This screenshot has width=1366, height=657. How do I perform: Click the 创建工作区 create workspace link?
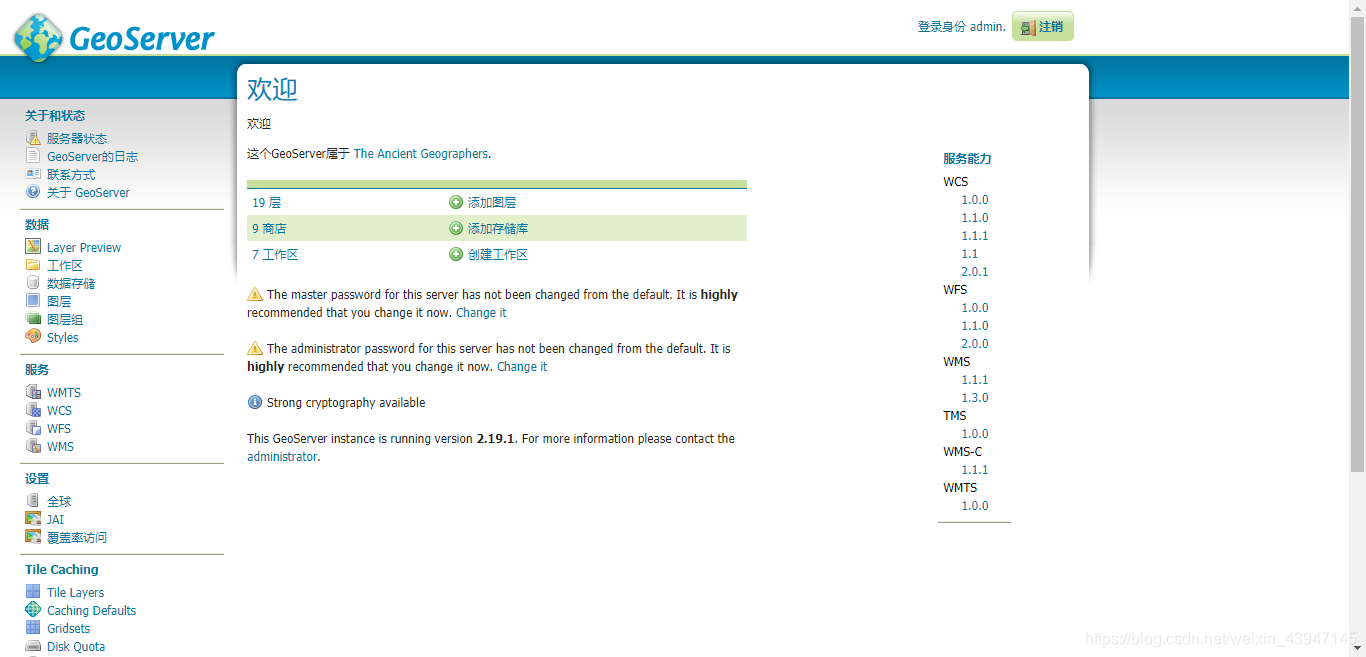click(x=498, y=254)
